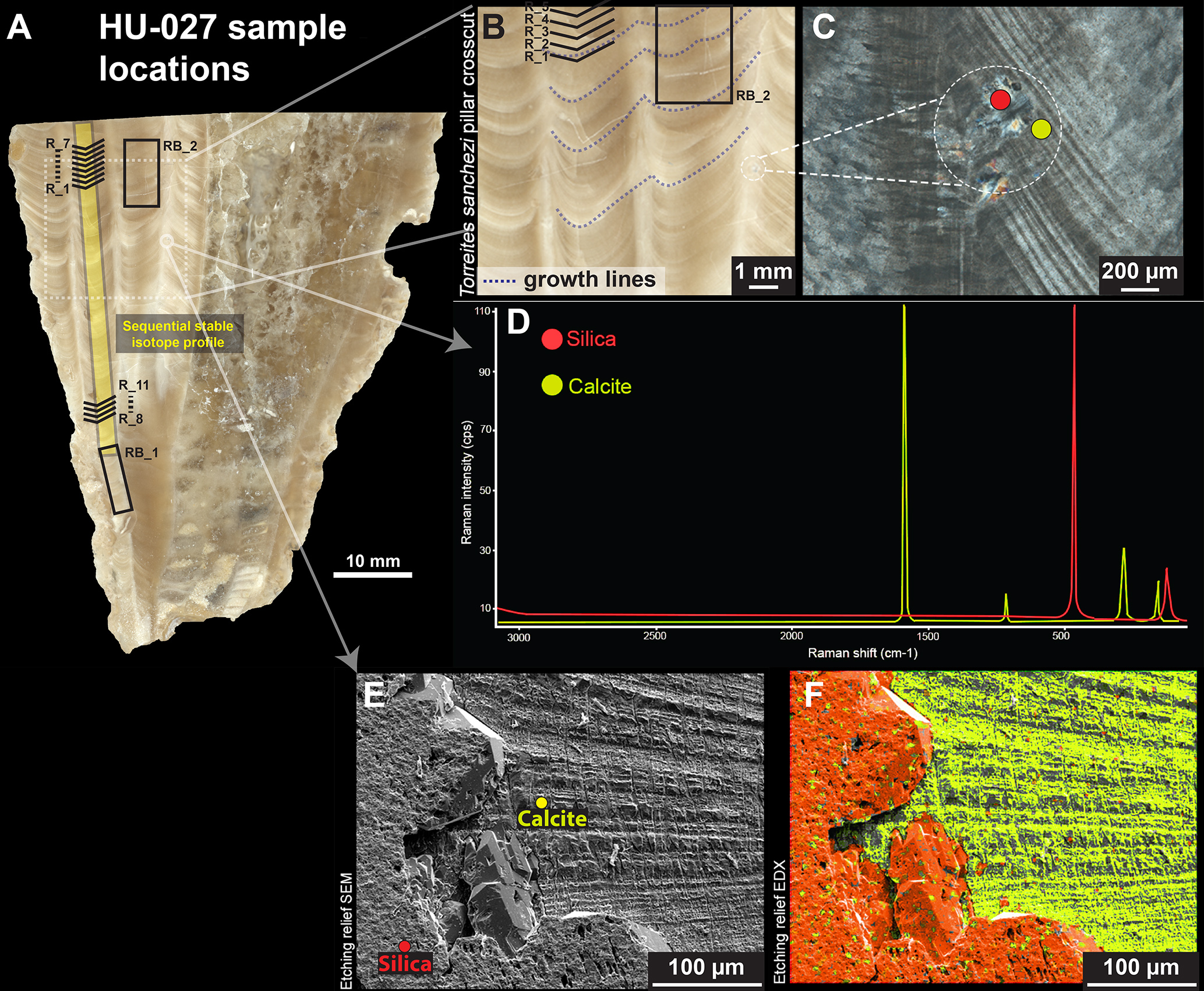The width and height of the screenshot is (1204, 991).
Task: Click the growth lines legend label
Action: pos(589,280)
